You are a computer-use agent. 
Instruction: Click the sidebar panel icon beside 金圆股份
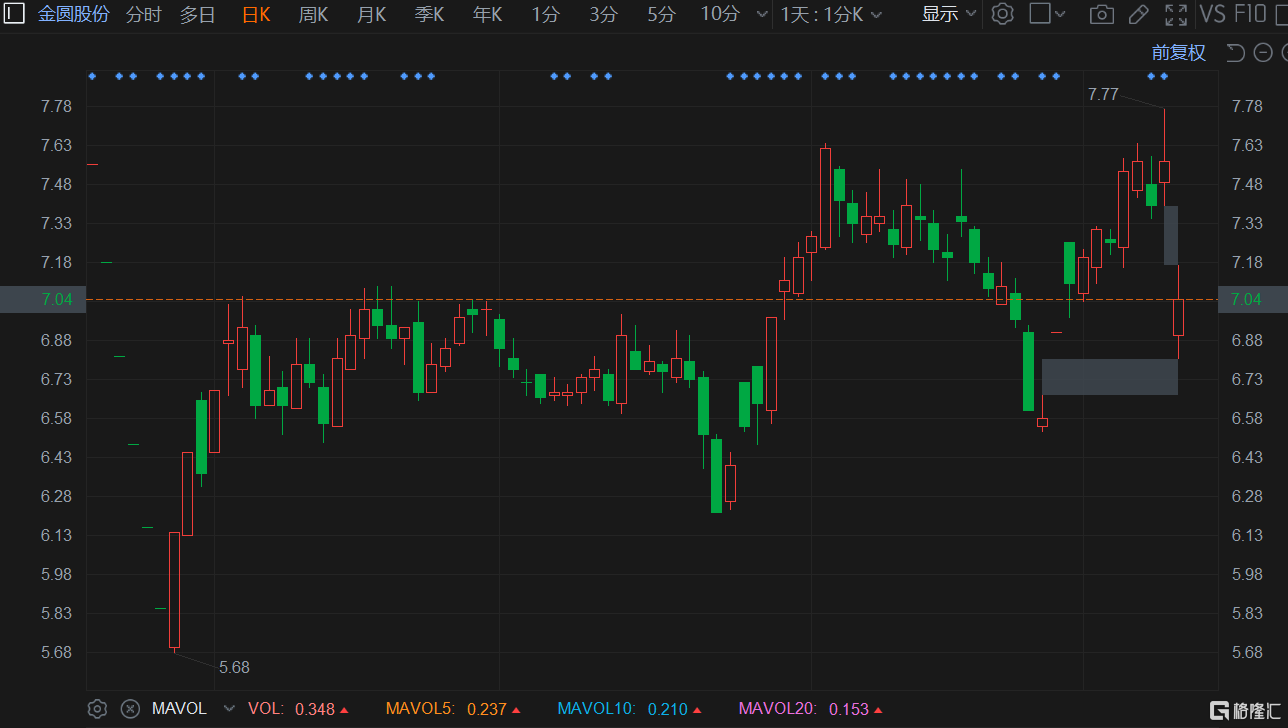tap(16, 14)
